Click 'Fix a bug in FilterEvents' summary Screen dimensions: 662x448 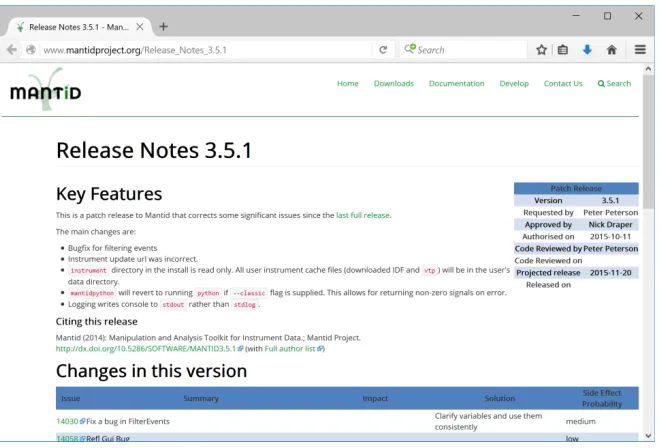128,421
